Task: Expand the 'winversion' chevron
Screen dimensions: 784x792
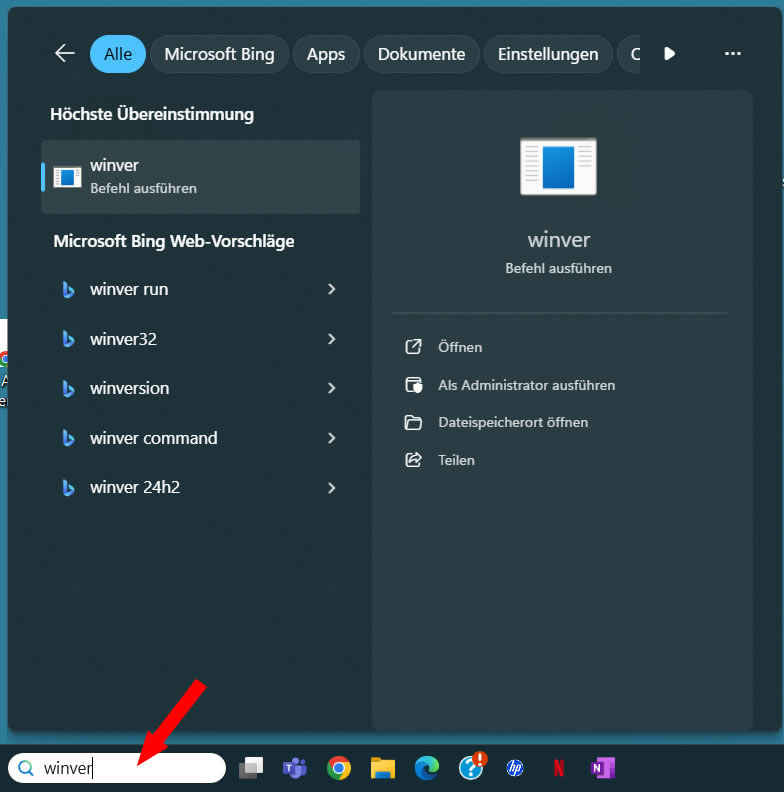Action: pos(331,388)
